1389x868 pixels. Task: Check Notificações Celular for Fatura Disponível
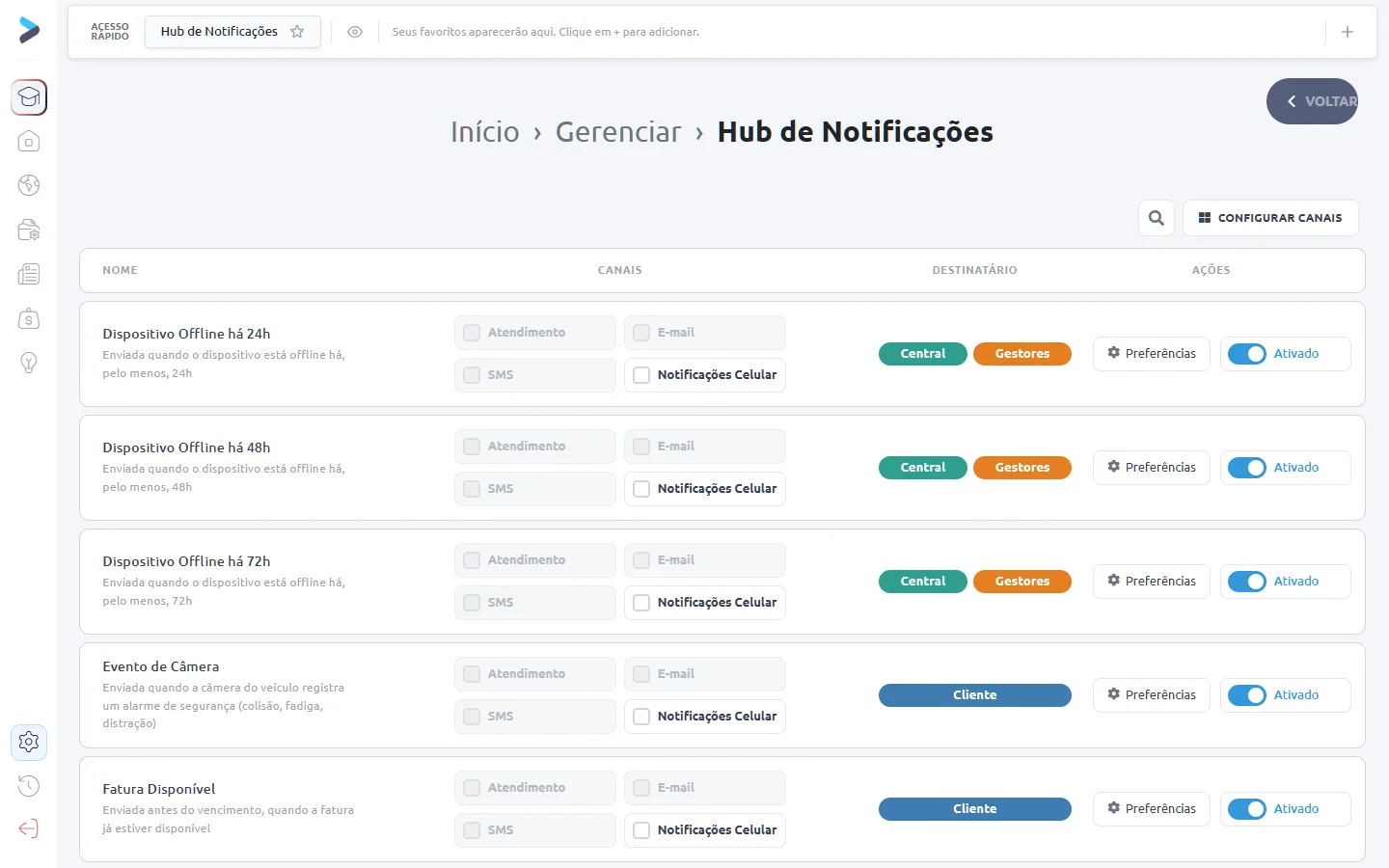(x=641, y=830)
